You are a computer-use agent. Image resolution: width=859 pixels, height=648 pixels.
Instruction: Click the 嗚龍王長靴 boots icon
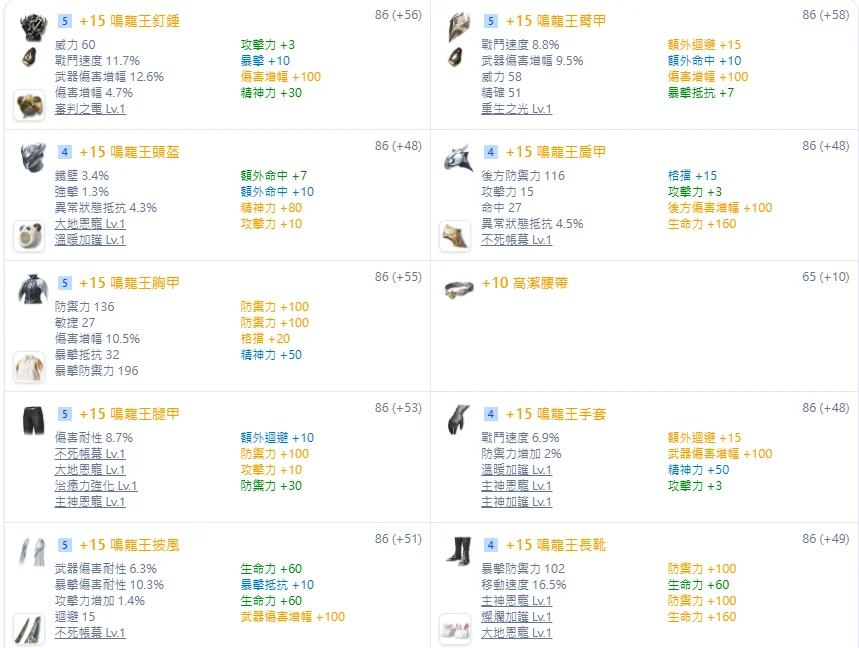[459, 551]
